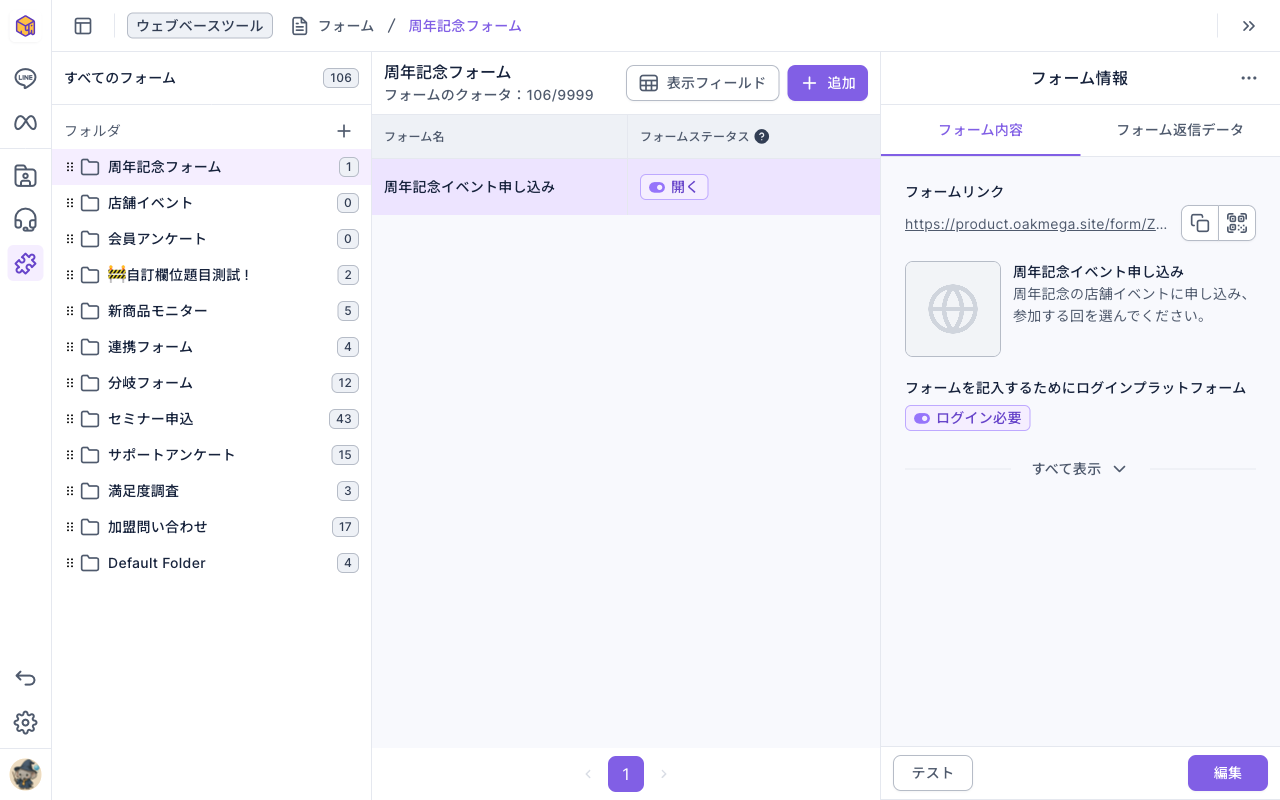Select the すべてのフォーム list entry
The height and width of the screenshot is (800, 1280).
click(211, 78)
